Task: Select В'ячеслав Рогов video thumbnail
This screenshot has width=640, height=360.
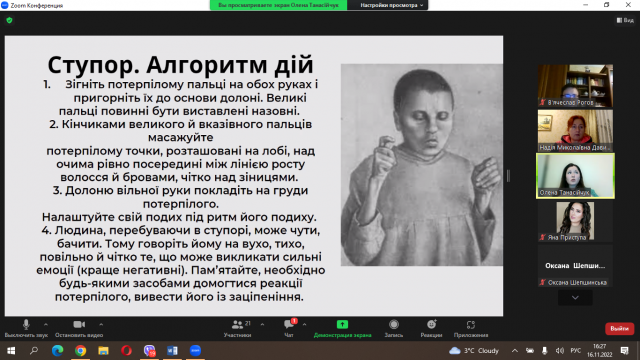Action: tap(575, 86)
